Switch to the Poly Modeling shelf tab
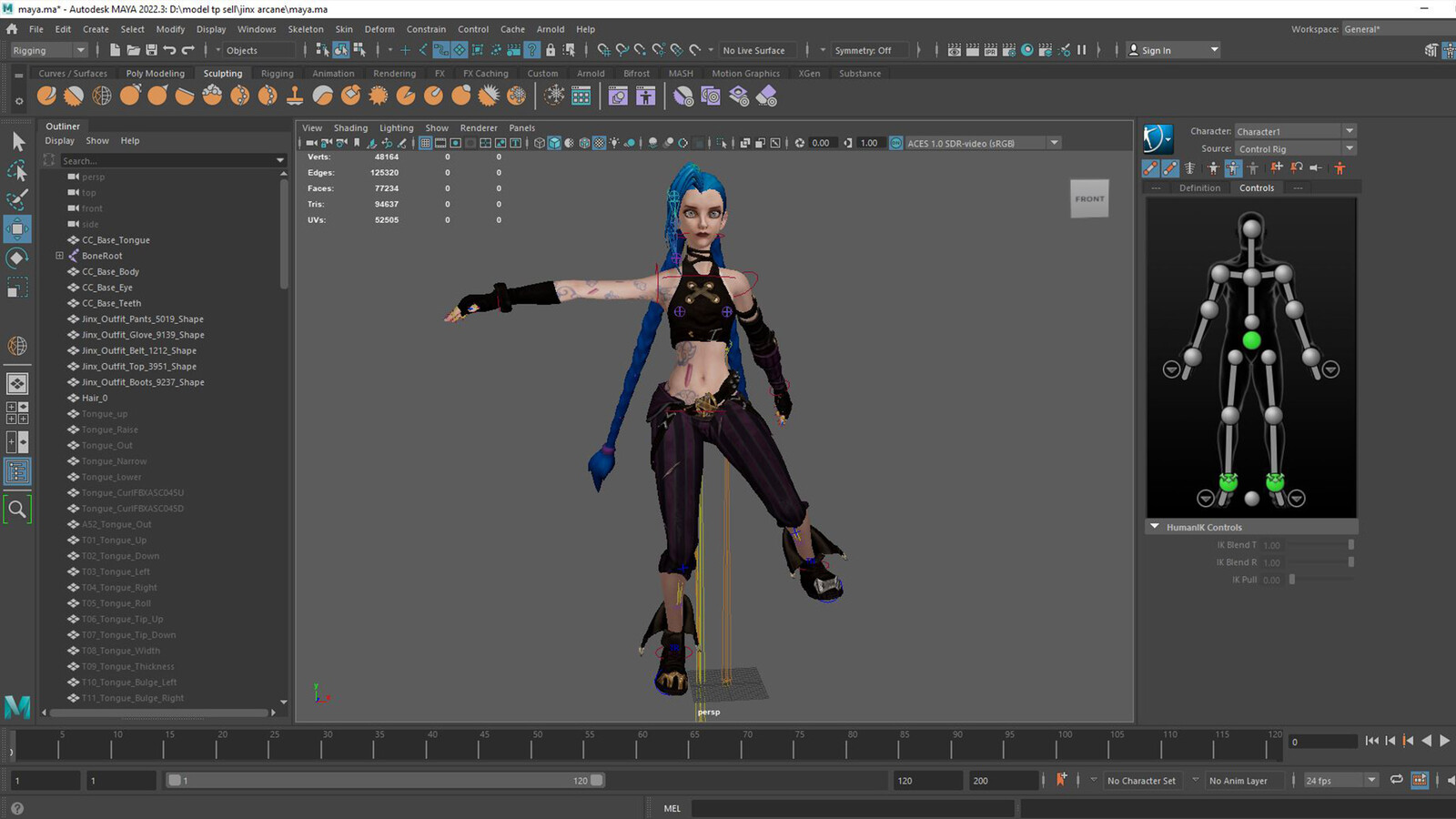Image resolution: width=1456 pixels, height=819 pixels. click(155, 74)
